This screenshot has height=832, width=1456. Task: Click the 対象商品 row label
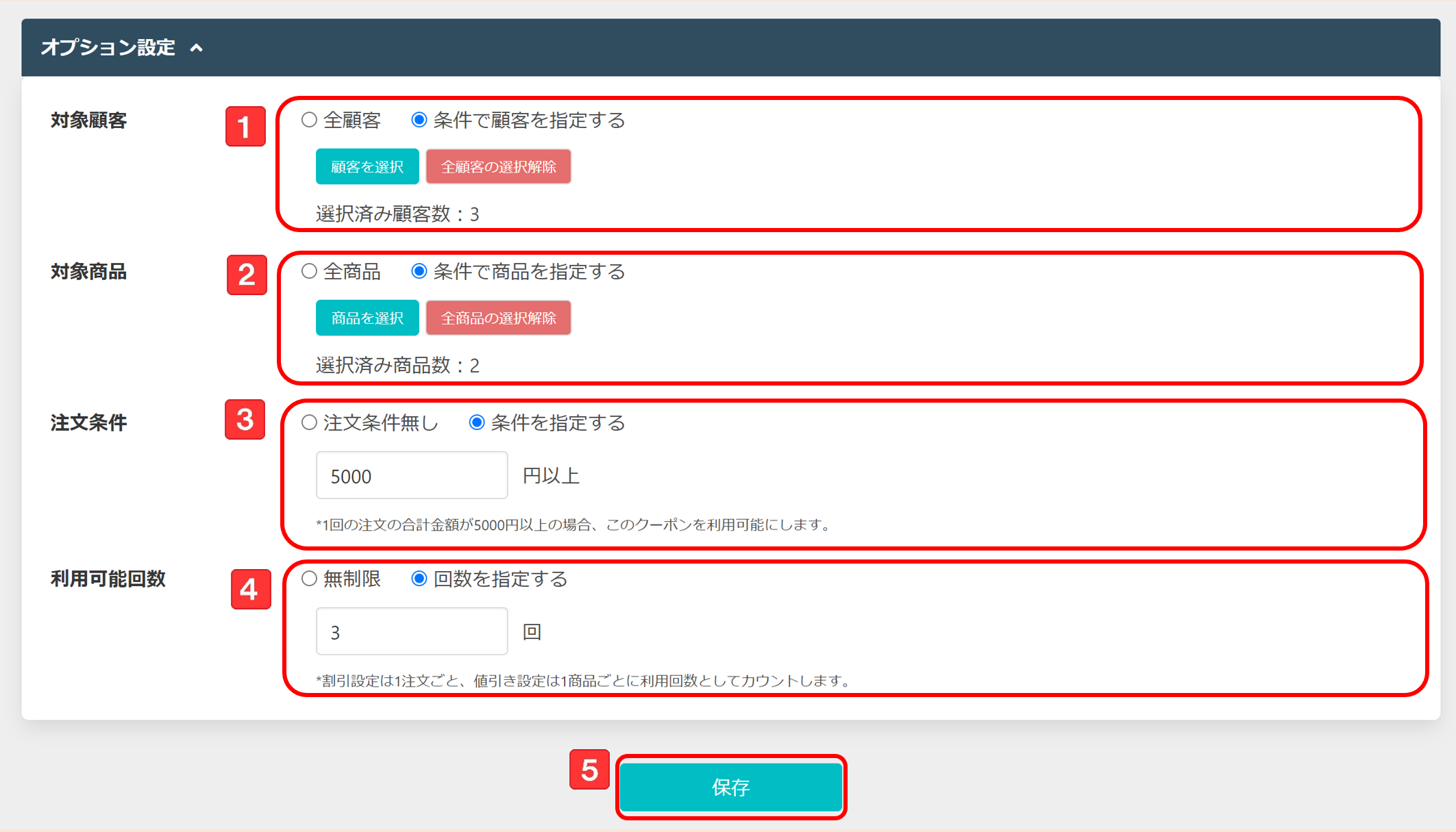click(89, 272)
